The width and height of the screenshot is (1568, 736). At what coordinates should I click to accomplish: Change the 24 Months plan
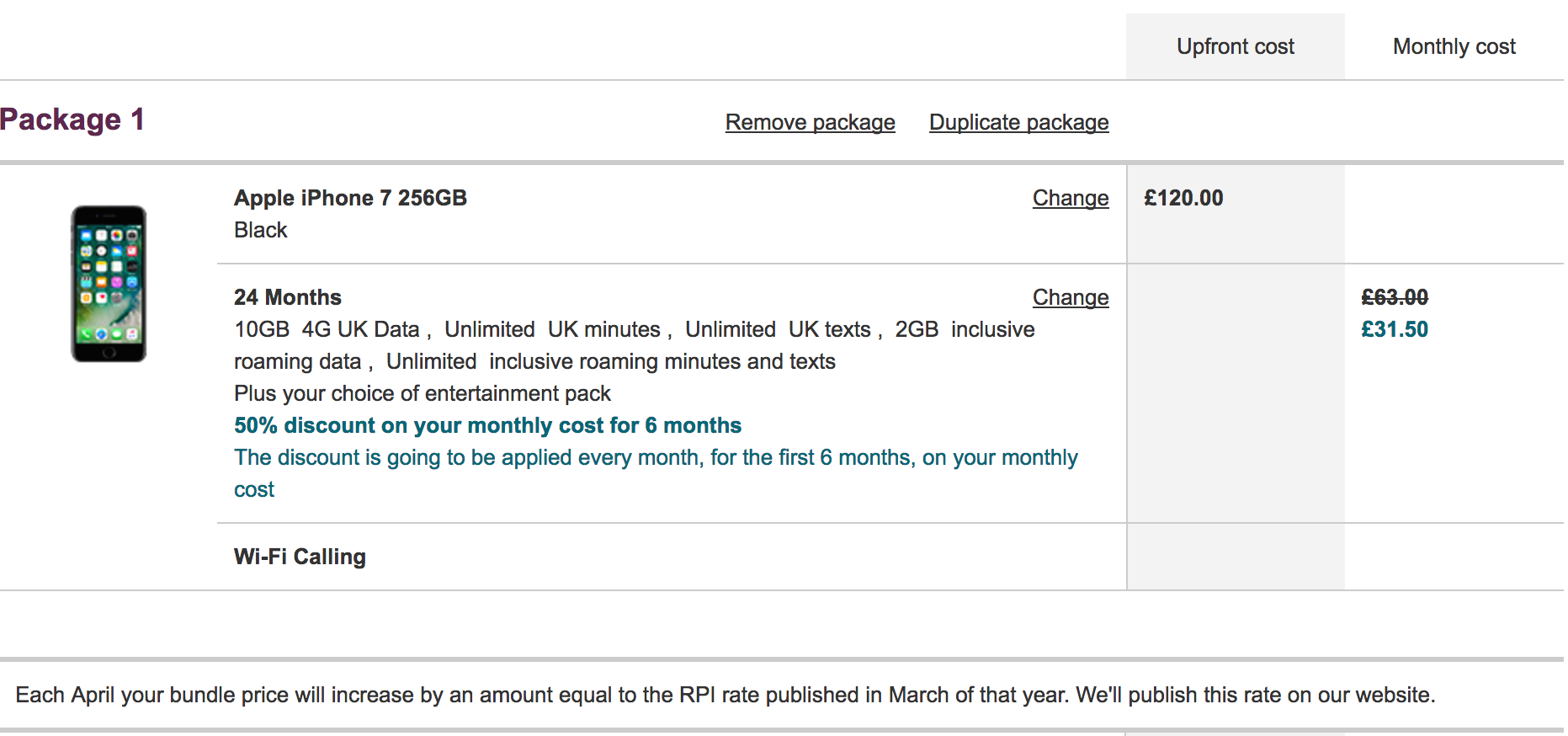pyautogui.click(x=1070, y=298)
